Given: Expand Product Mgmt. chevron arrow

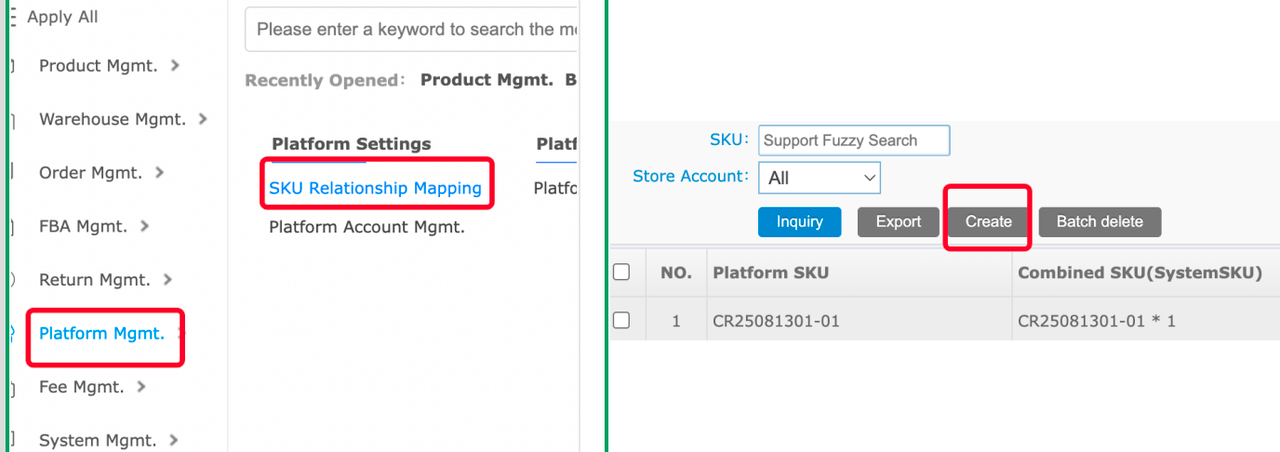Looking at the screenshot, I should point(176,65).
